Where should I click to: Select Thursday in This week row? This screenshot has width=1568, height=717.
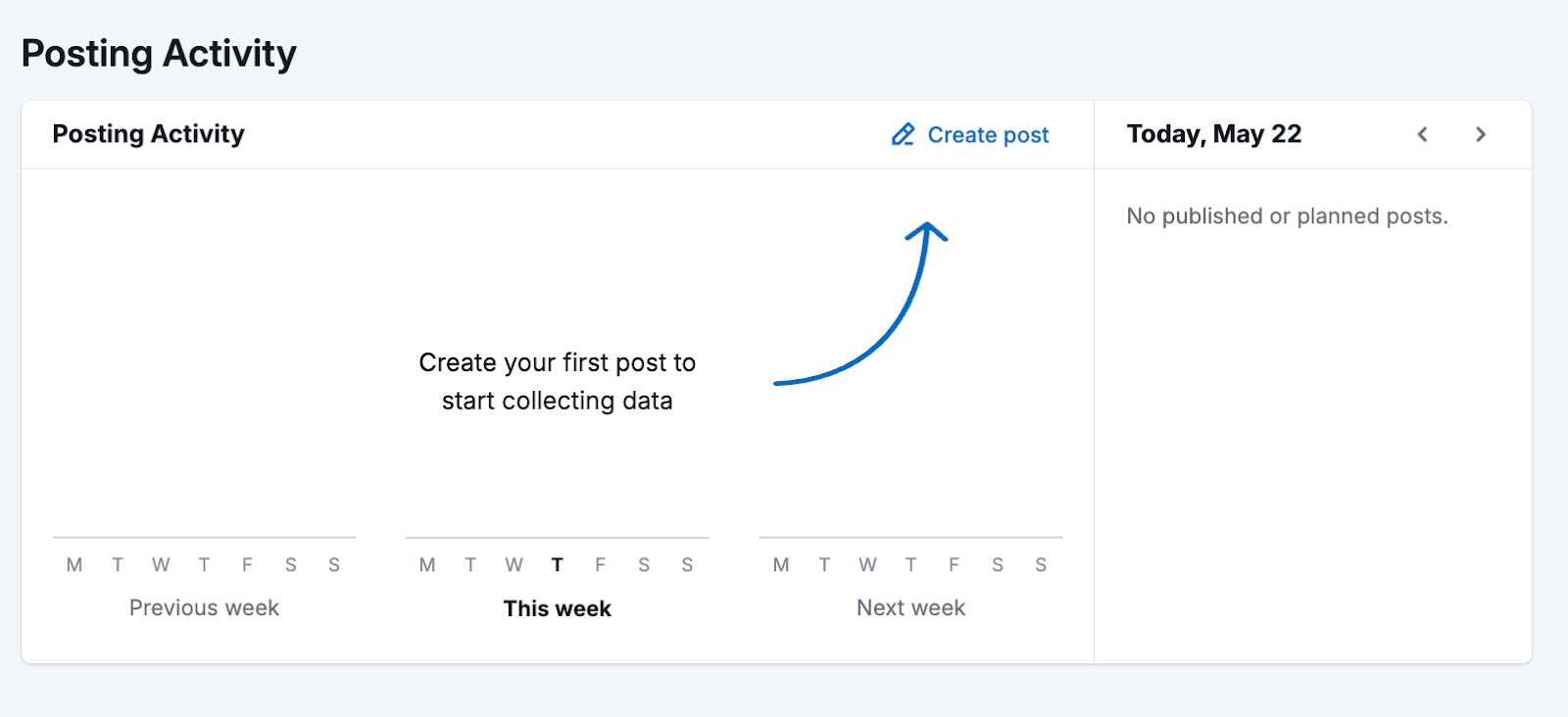[x=557, y=564]
